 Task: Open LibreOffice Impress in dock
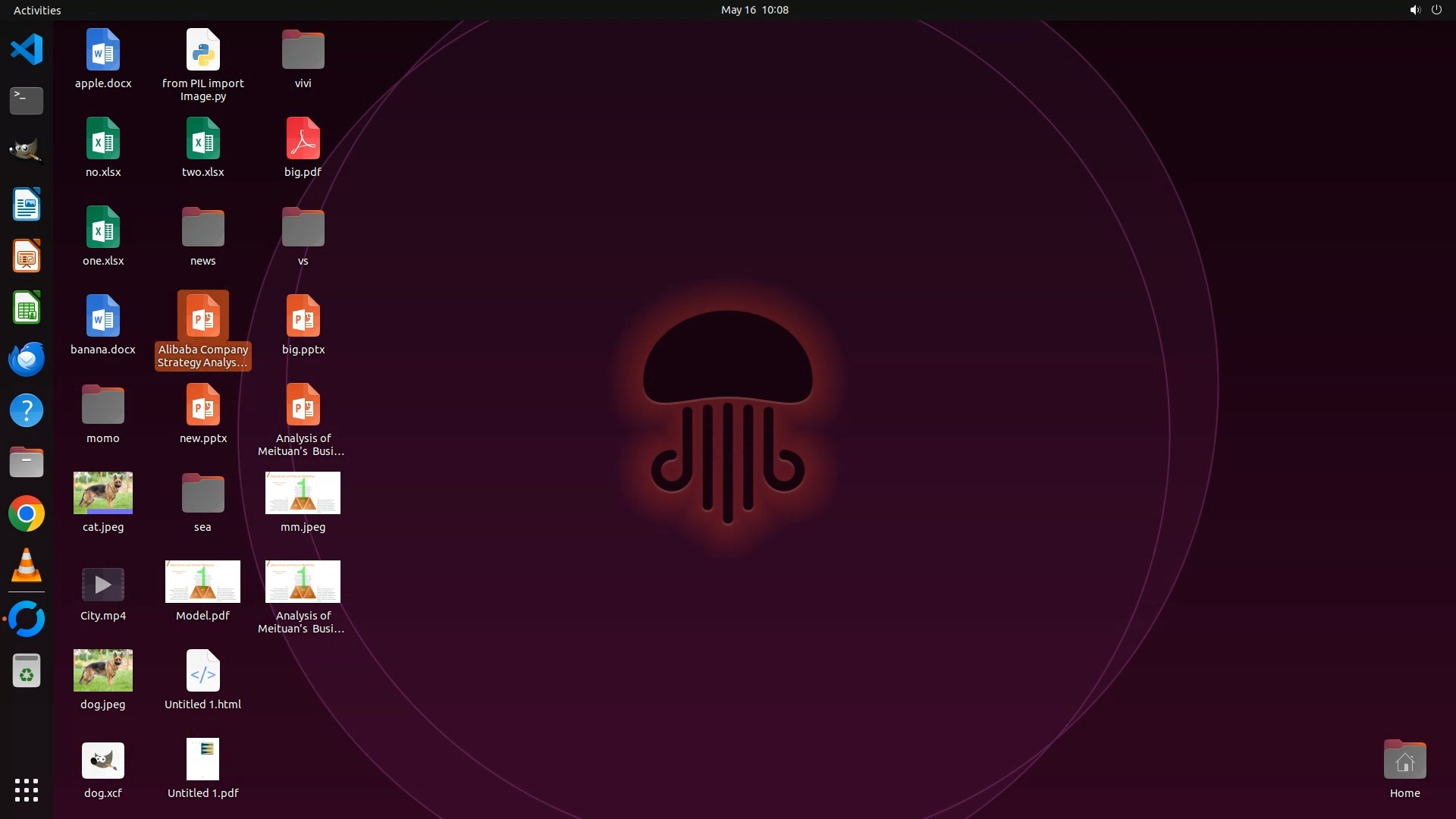(x=27, y=256)
